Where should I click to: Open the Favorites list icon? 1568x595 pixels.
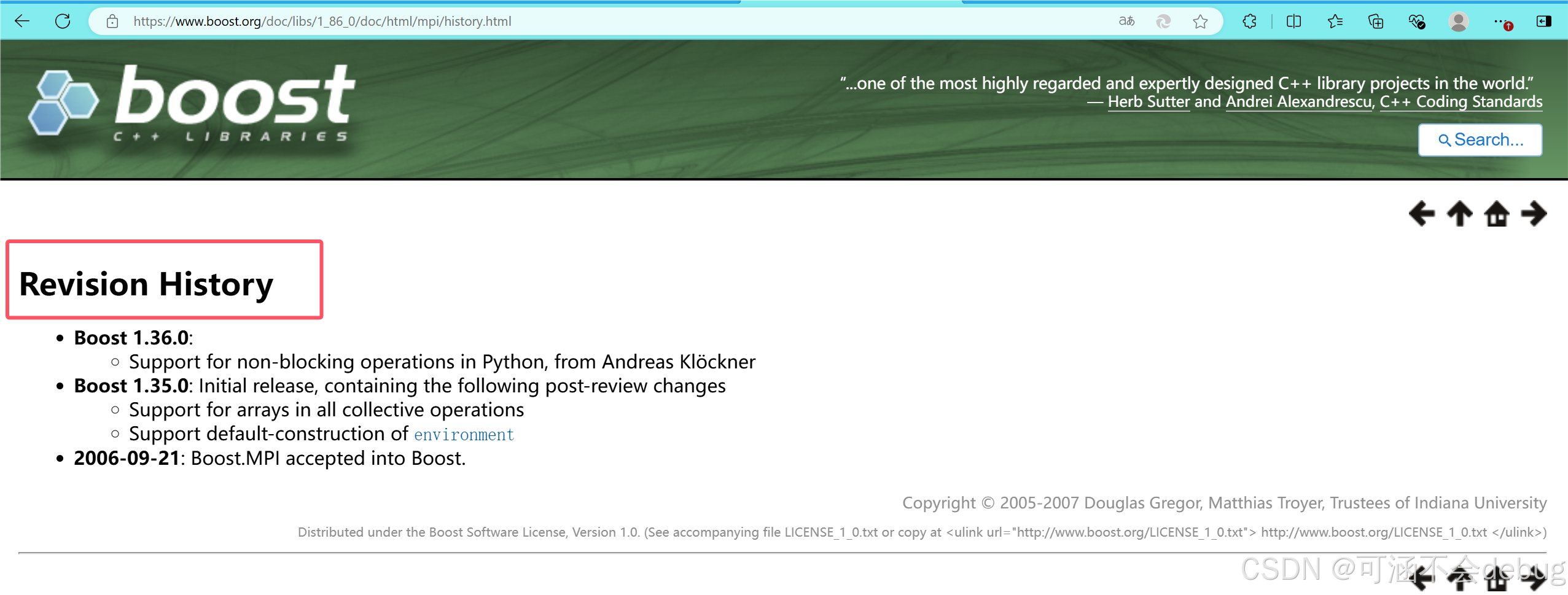(x=1335, y=21)
